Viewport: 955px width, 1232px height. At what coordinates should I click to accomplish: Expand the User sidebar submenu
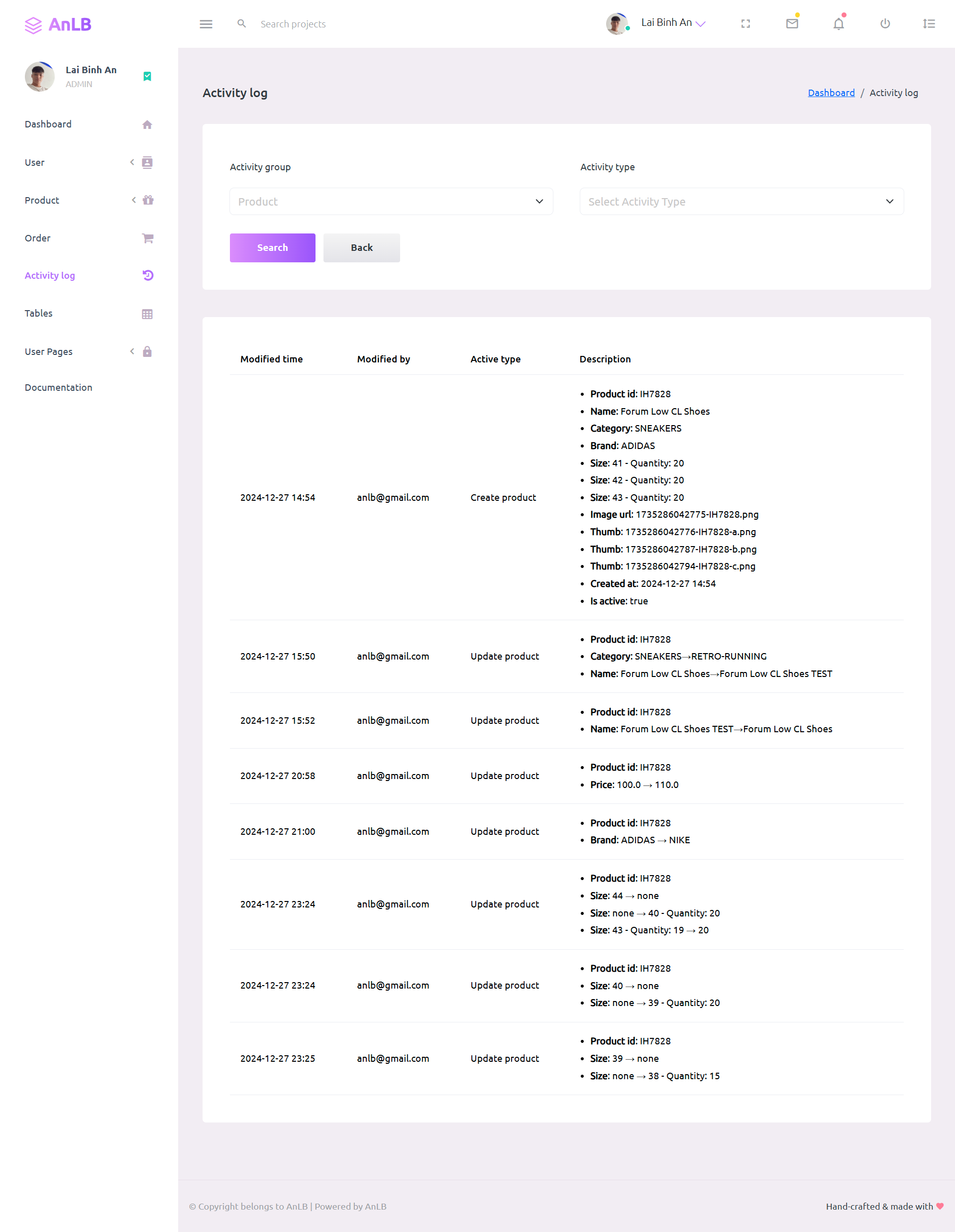click(89, 162)
